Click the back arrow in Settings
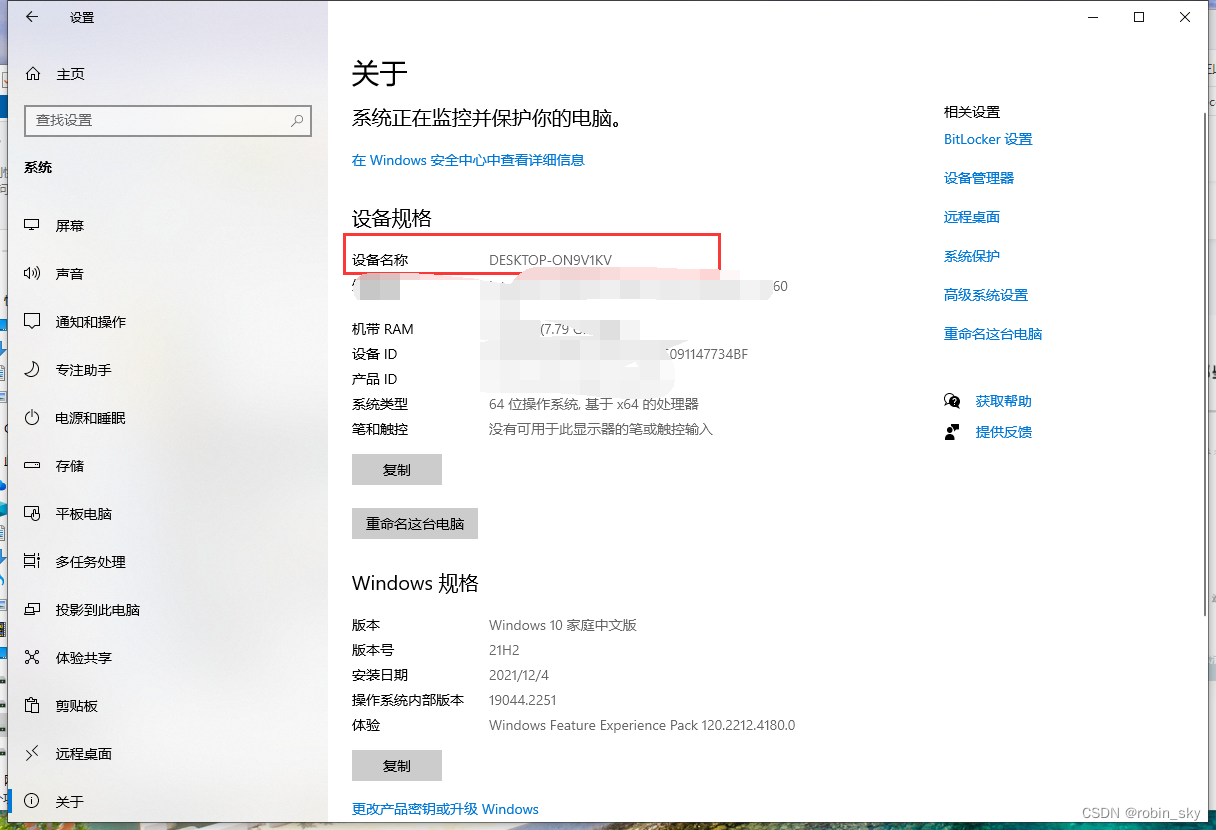The image size is (1216, 830). (x=32, y=17)
